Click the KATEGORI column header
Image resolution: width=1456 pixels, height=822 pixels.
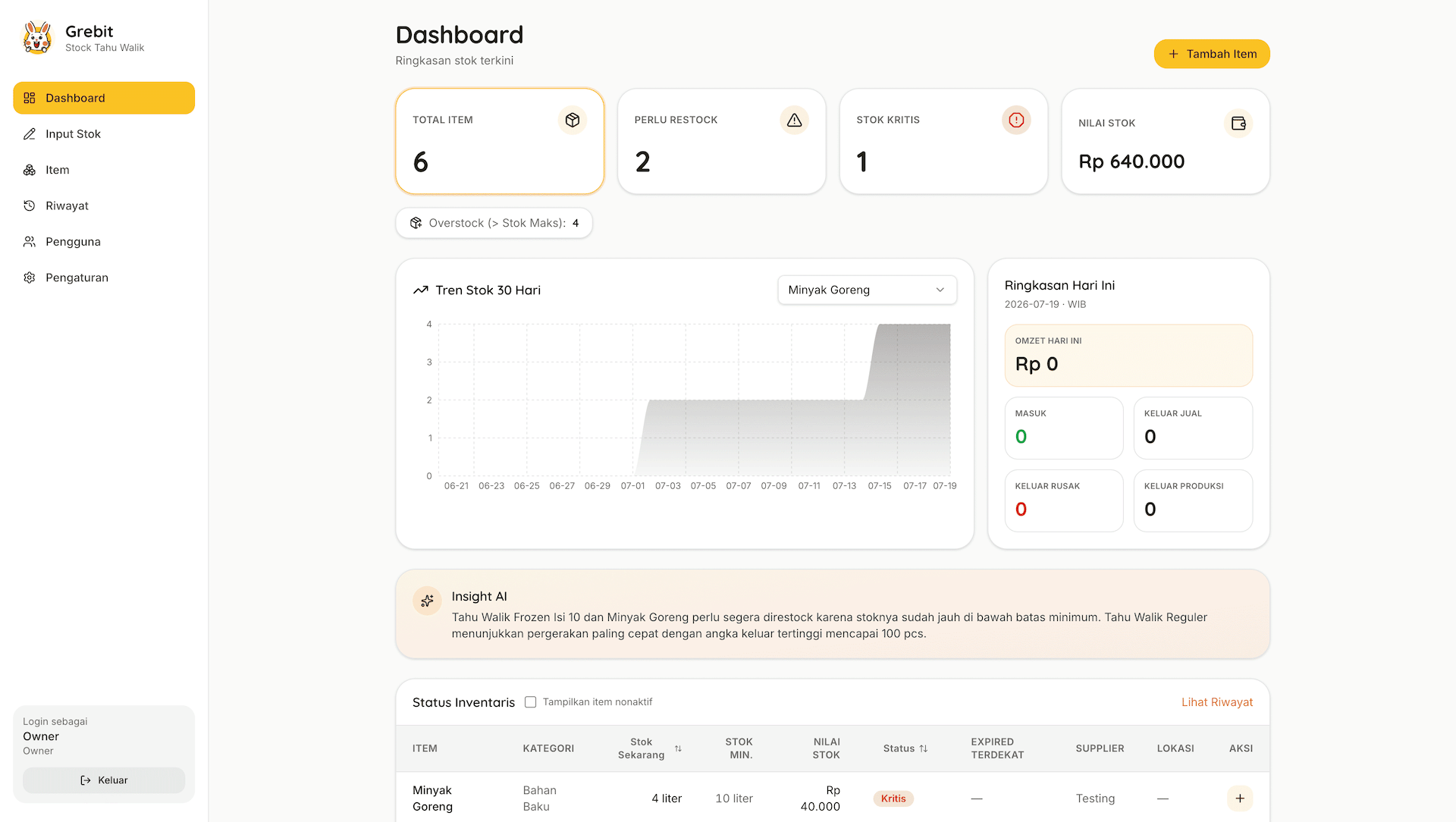pos(548,748)
